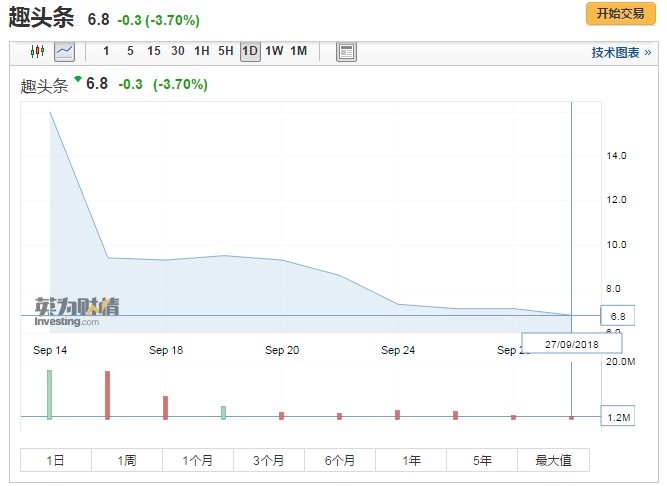Click the 20.0M volume axis label
Image resolution: width=667 pixels, height=486 pixels.
click(621, 361)
